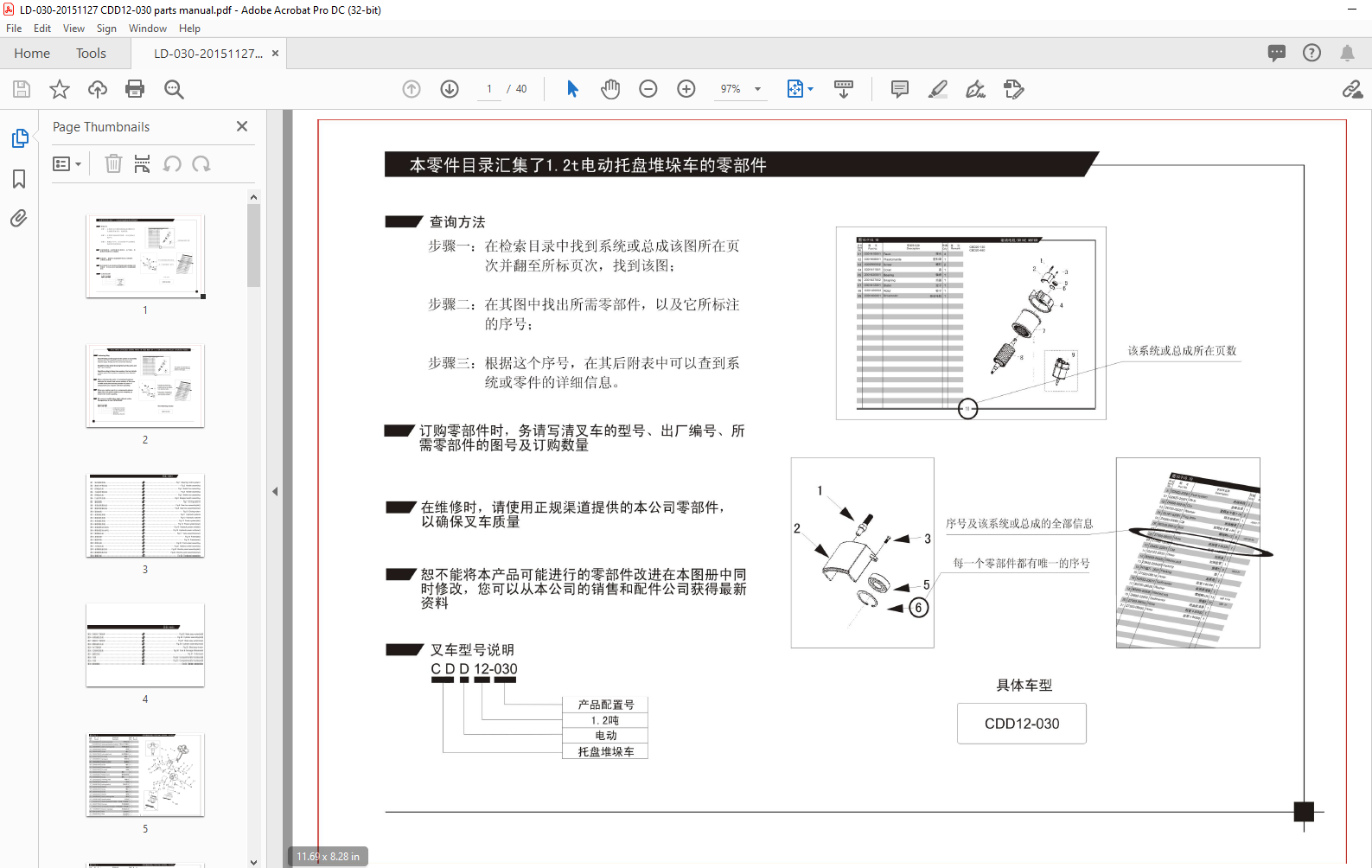The image size is (1372, 868).
Task: Share a link to this file
Action: (1352, 89)
